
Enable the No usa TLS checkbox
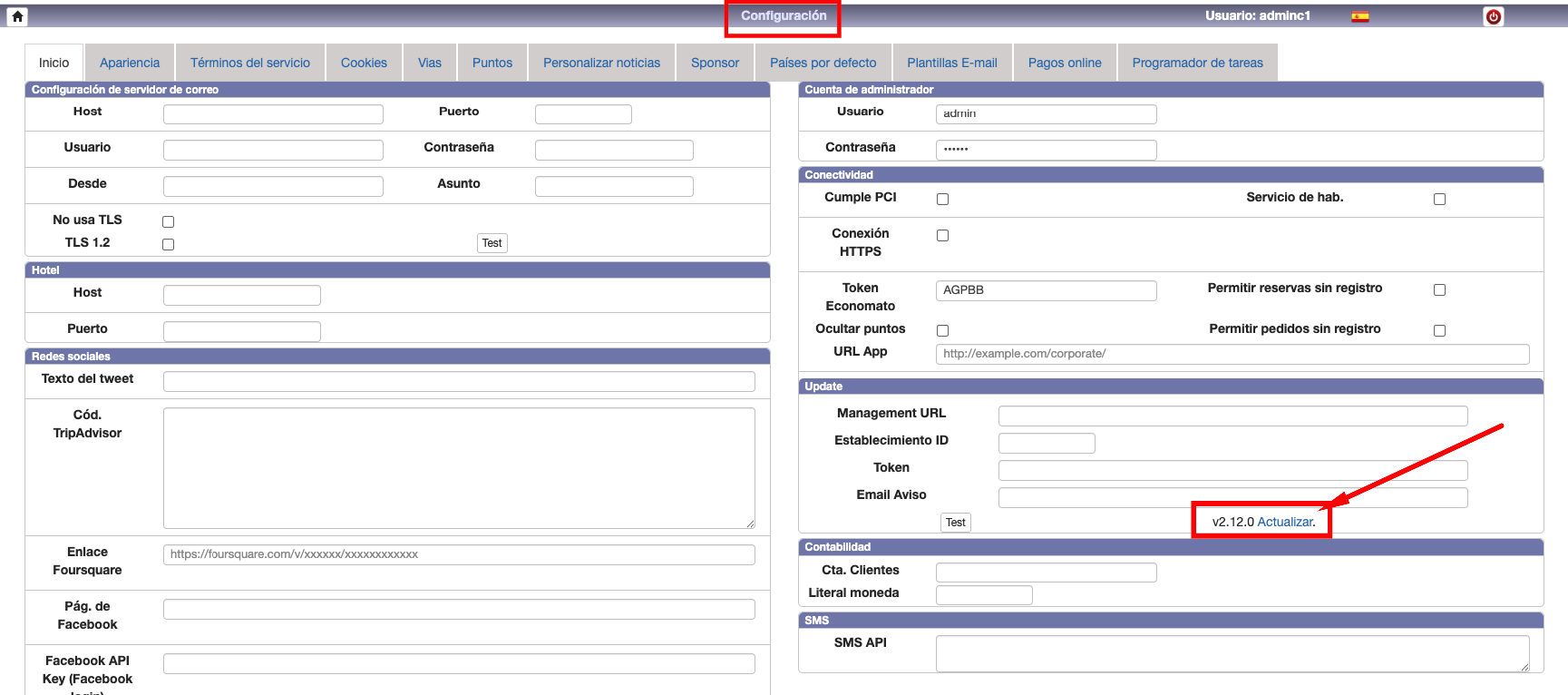168,221
